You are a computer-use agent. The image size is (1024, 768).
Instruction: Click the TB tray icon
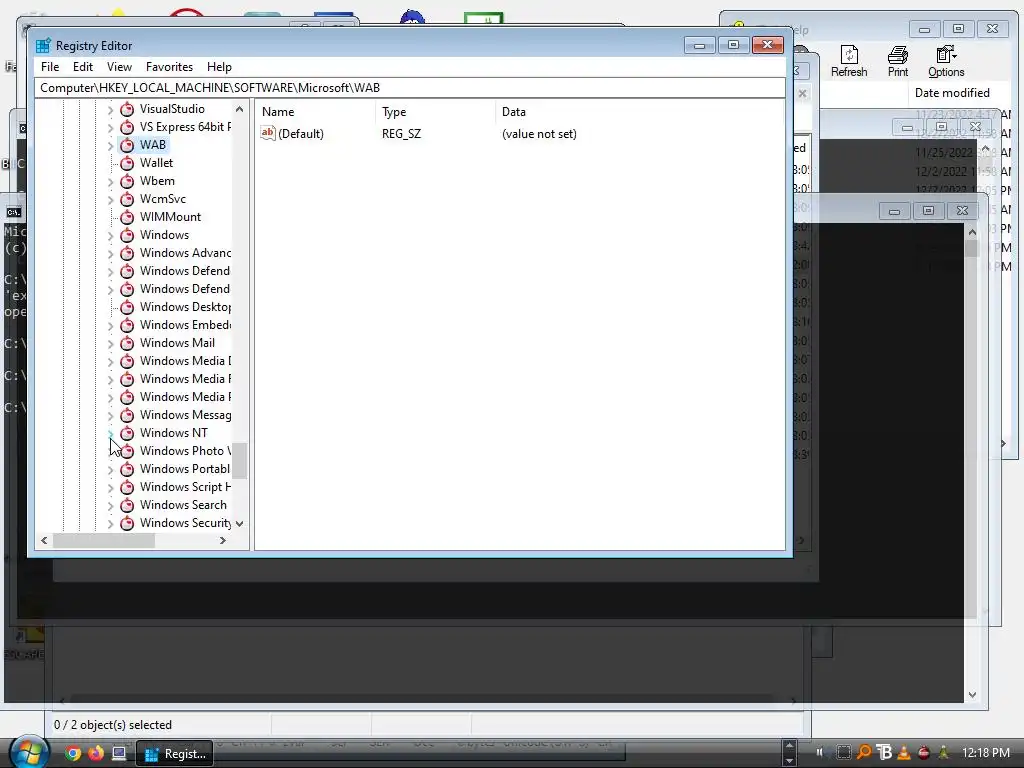pyautogui.click(x=884, y=752)
